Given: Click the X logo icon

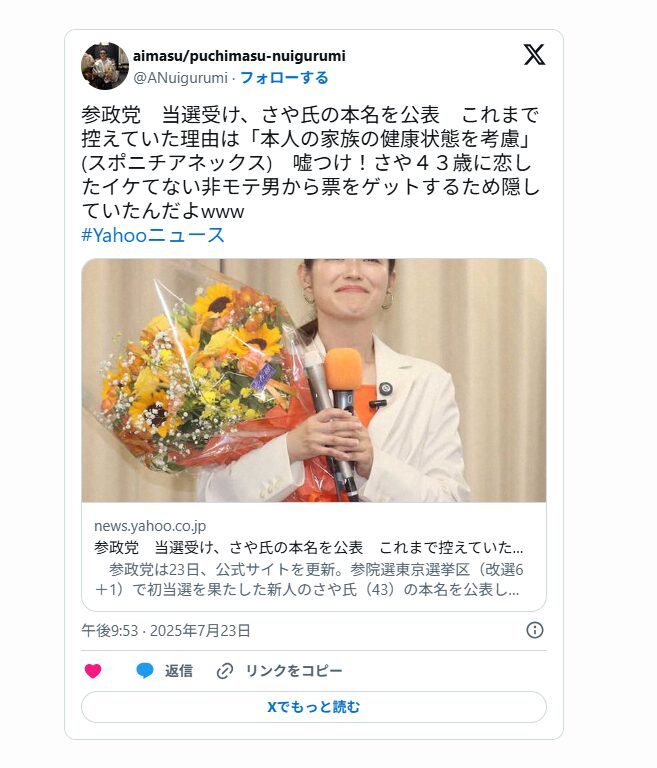Looking at the screenshot, I should (534, 54).
